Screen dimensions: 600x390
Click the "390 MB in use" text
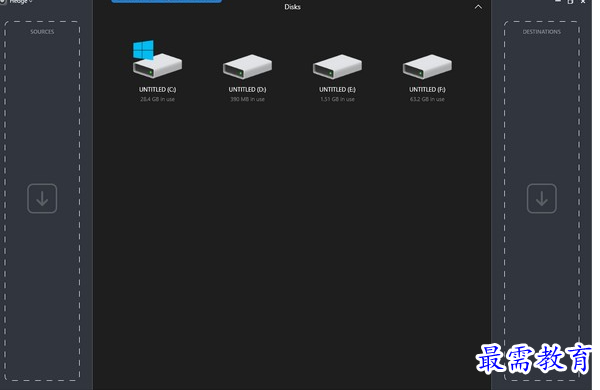click(247, 99)
